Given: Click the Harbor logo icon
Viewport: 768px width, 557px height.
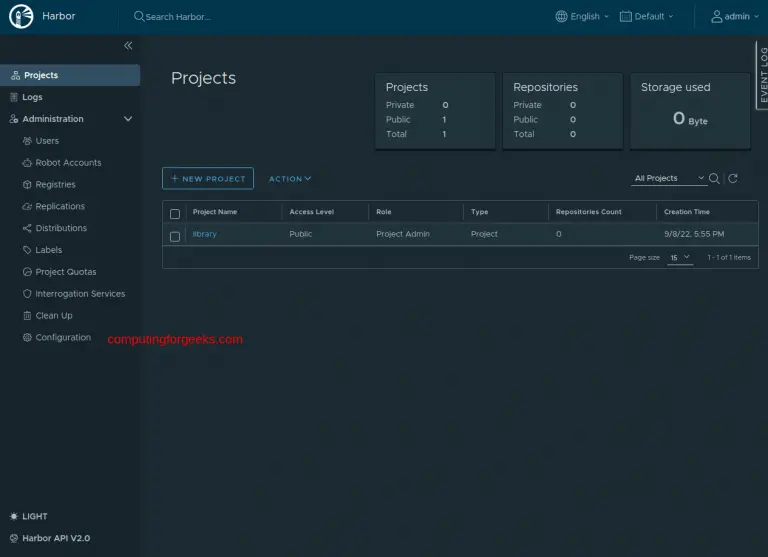Looking at the screenshot, I should (x=21, y=16).
